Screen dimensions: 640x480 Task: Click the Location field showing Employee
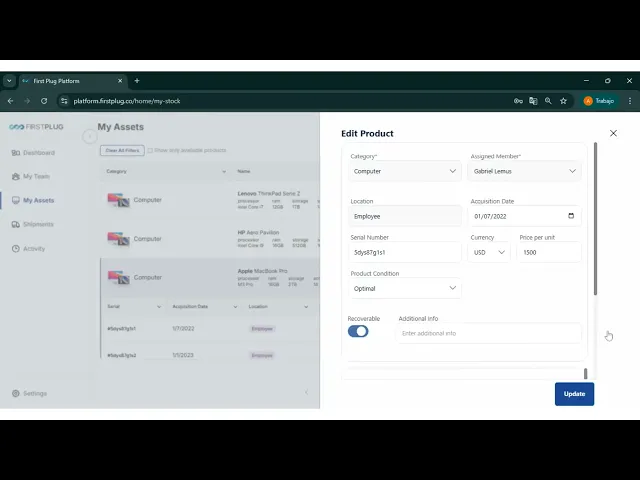pyautogui.click(x=405, y=216)
